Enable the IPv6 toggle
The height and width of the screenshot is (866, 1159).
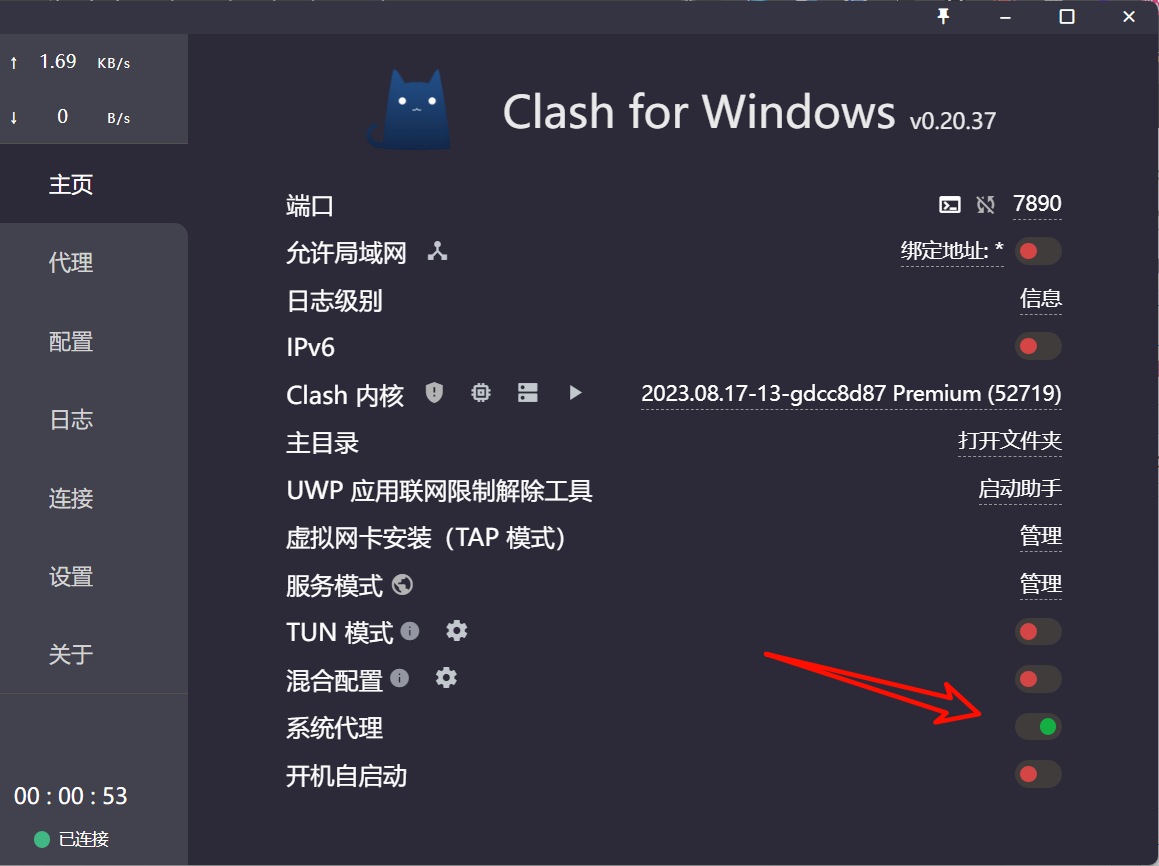point(1039,346)
